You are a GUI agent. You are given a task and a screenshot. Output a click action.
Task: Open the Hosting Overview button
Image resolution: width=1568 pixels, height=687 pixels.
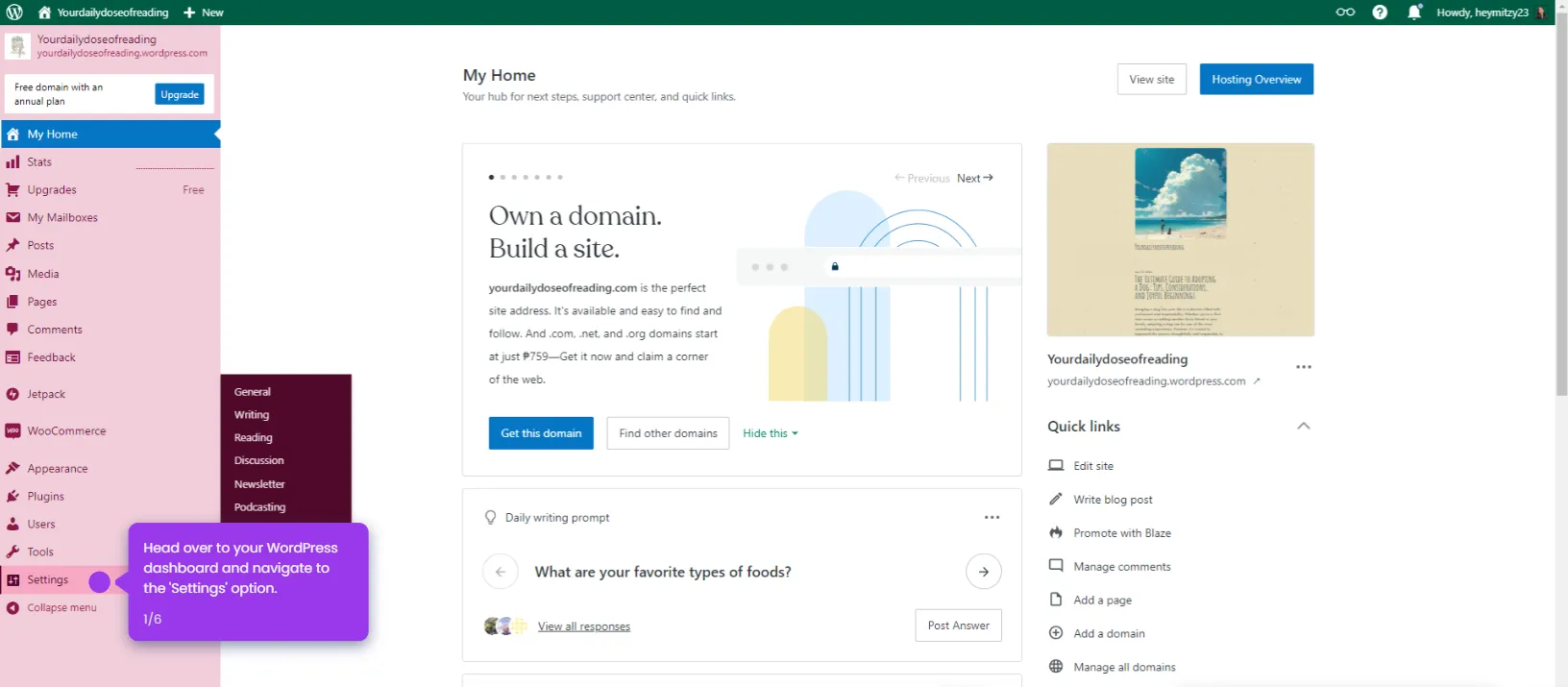click(x=1257, y=80)
